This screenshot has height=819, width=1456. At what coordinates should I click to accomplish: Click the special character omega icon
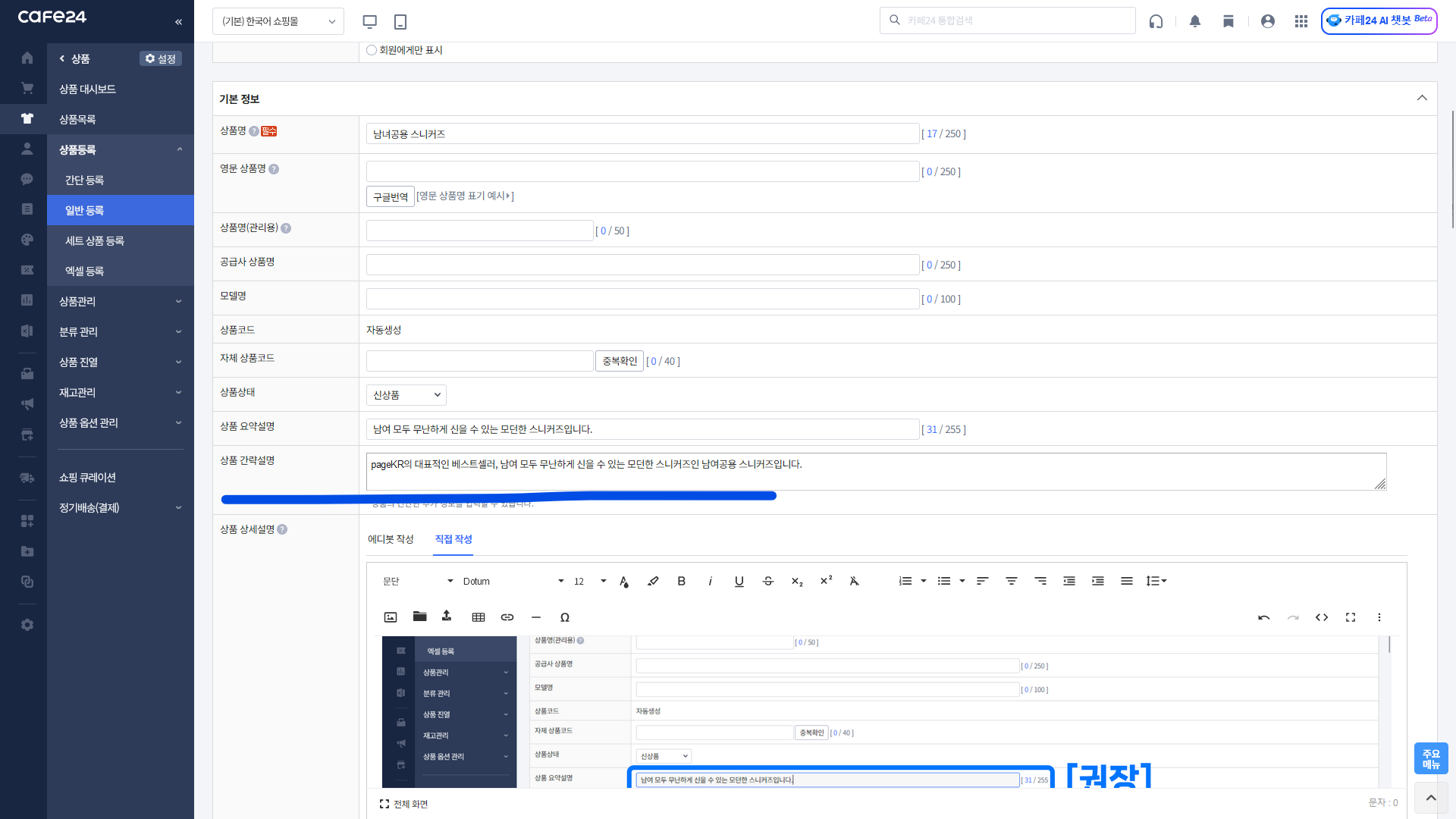(x=565, y=617)
